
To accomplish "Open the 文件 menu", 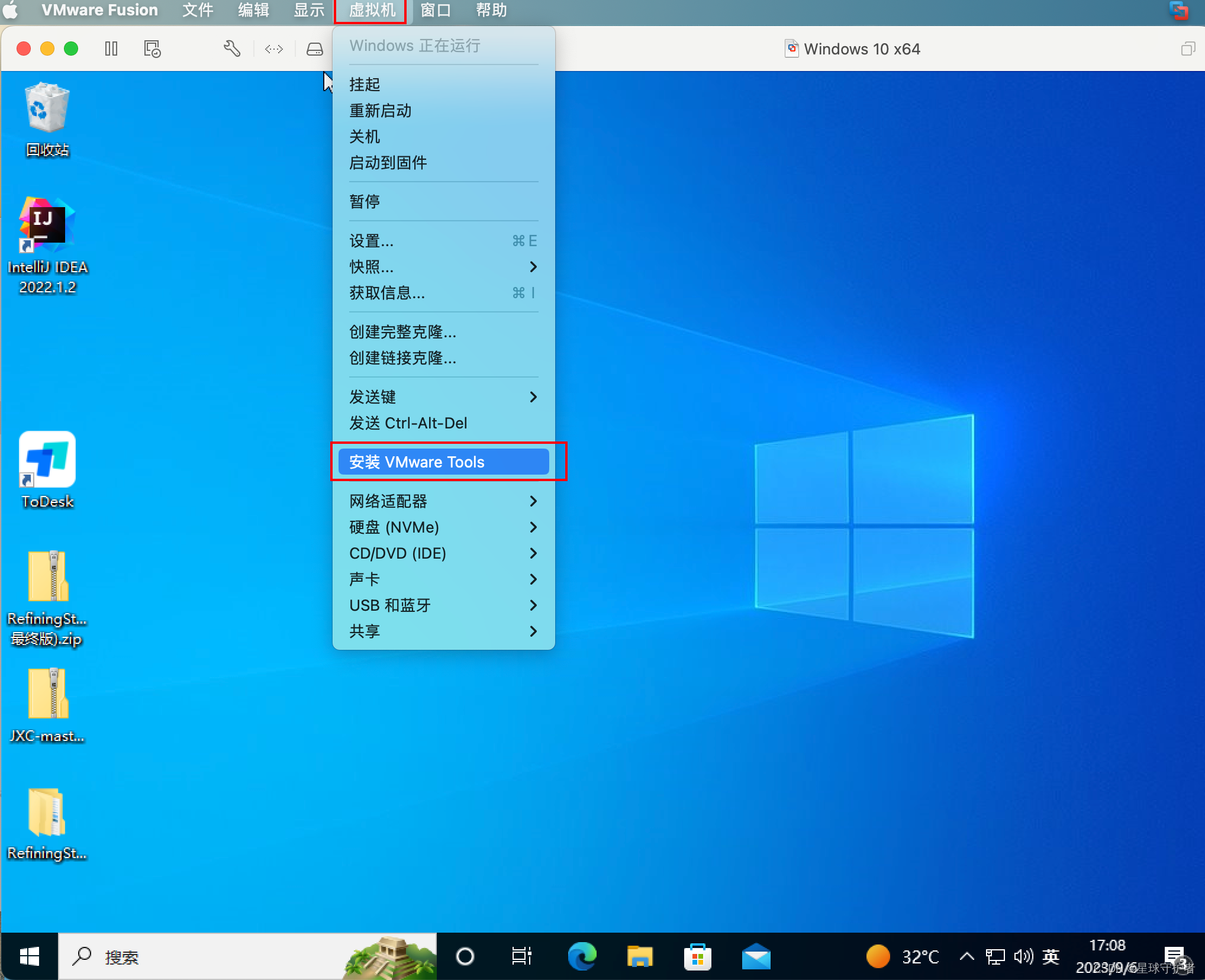I will 198,10.
